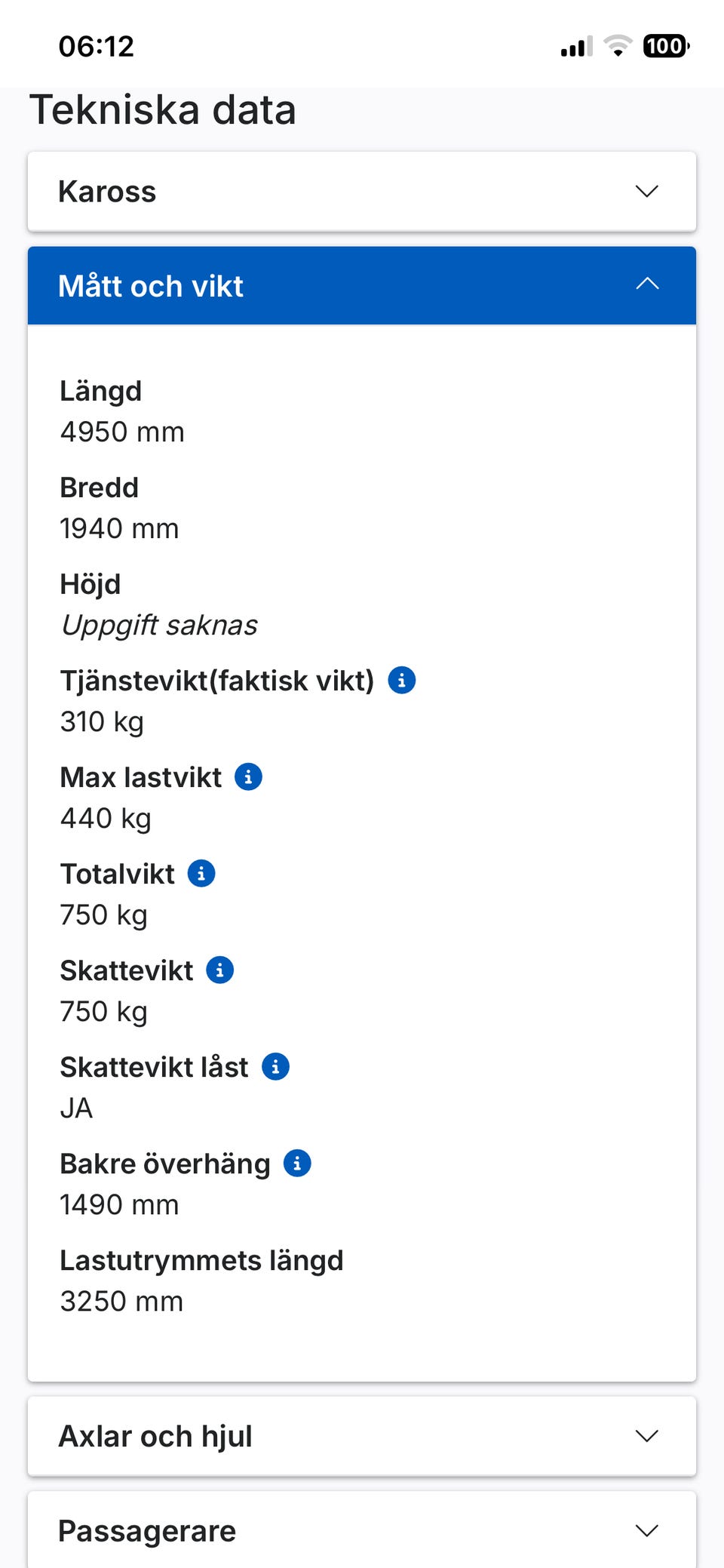Viewport: 724px width, 1568px height.
Task: Click the Skattevikt info icon
Action: [x=220, y=970]
